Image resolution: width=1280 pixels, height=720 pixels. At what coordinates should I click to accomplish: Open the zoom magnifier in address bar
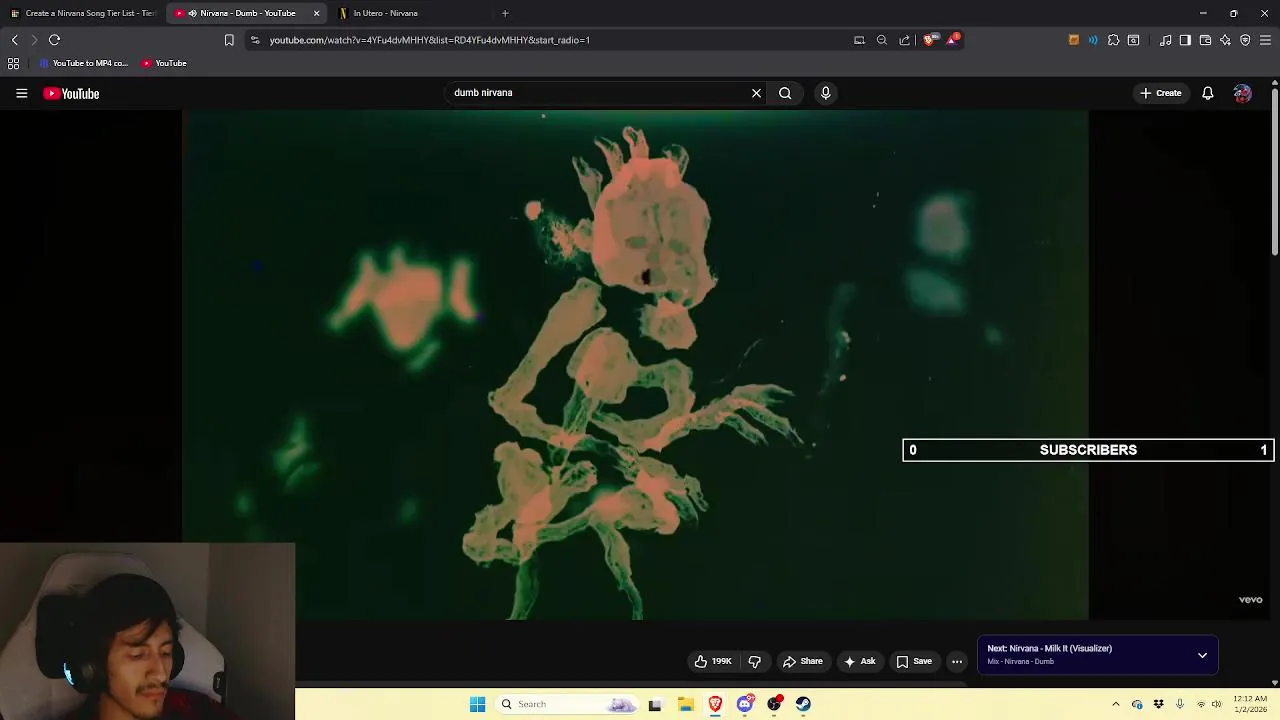coord(882,40)
